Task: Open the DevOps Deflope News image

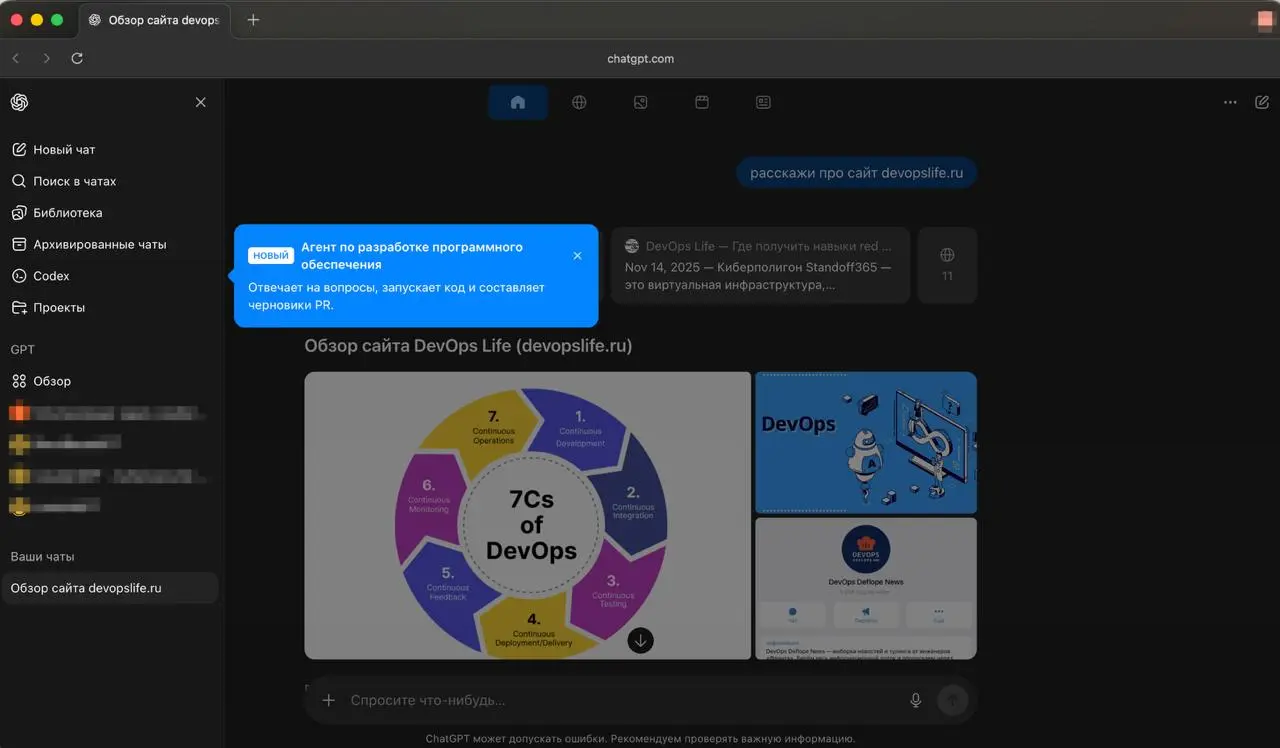Action: (866, 588)
